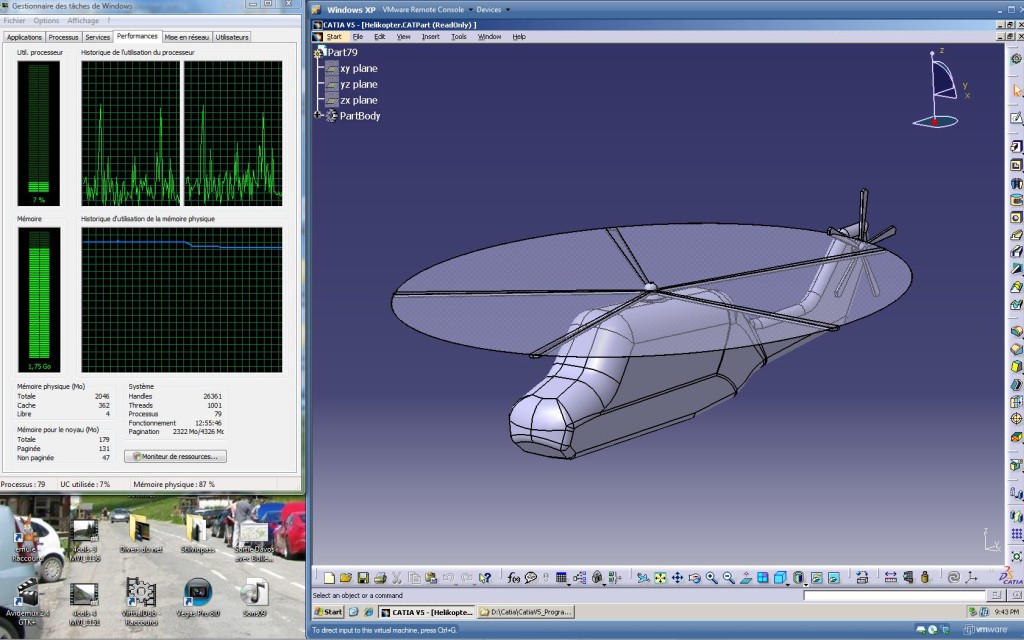Image resolution: width=1024 pixels, height=640 pixels.
Task: Switch to the Mise en réseau tab
Action: click(x=187, y=37)
